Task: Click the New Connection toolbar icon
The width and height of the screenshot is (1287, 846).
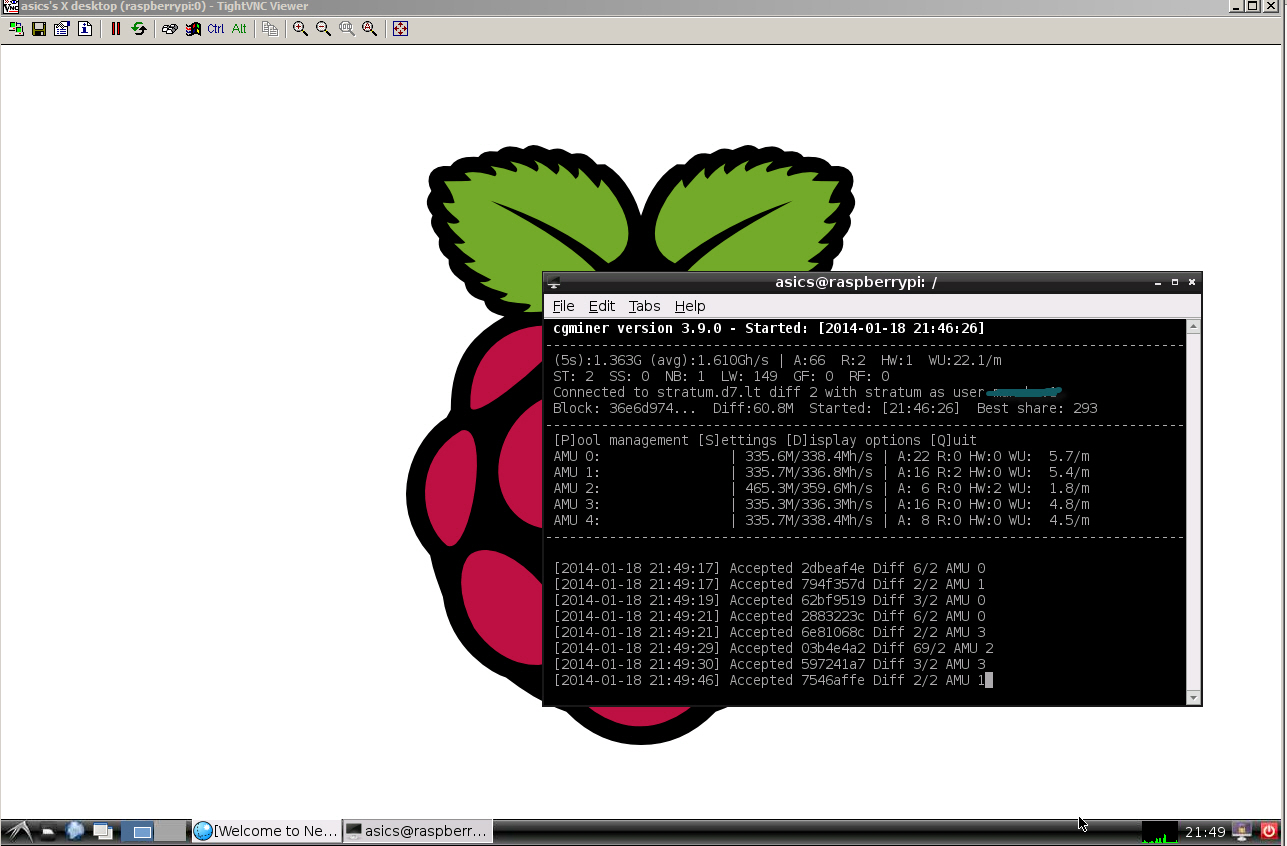Action: pos(16,29)
